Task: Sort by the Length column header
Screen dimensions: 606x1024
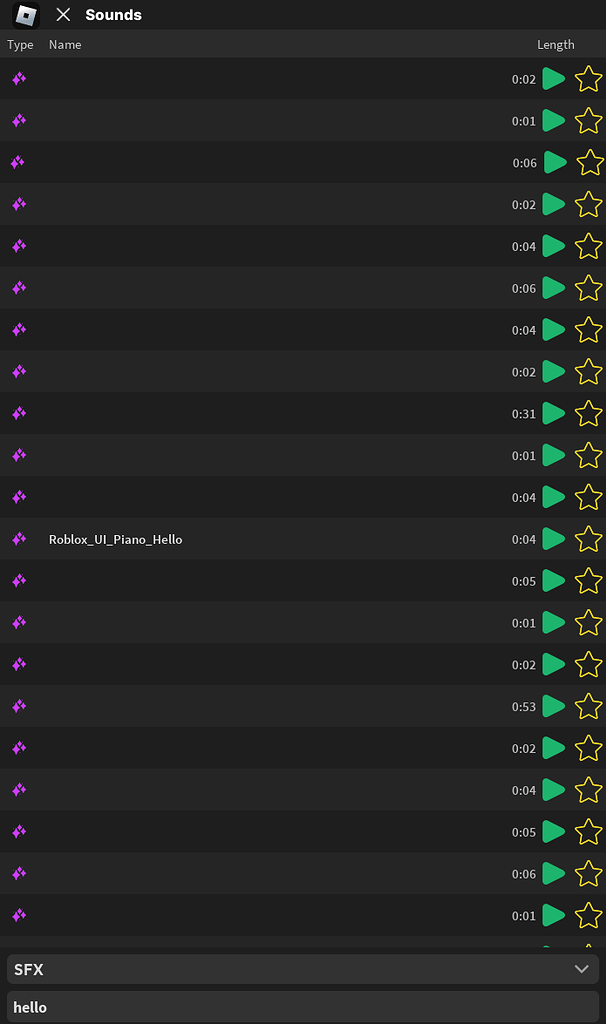Action: click(555, 44)
